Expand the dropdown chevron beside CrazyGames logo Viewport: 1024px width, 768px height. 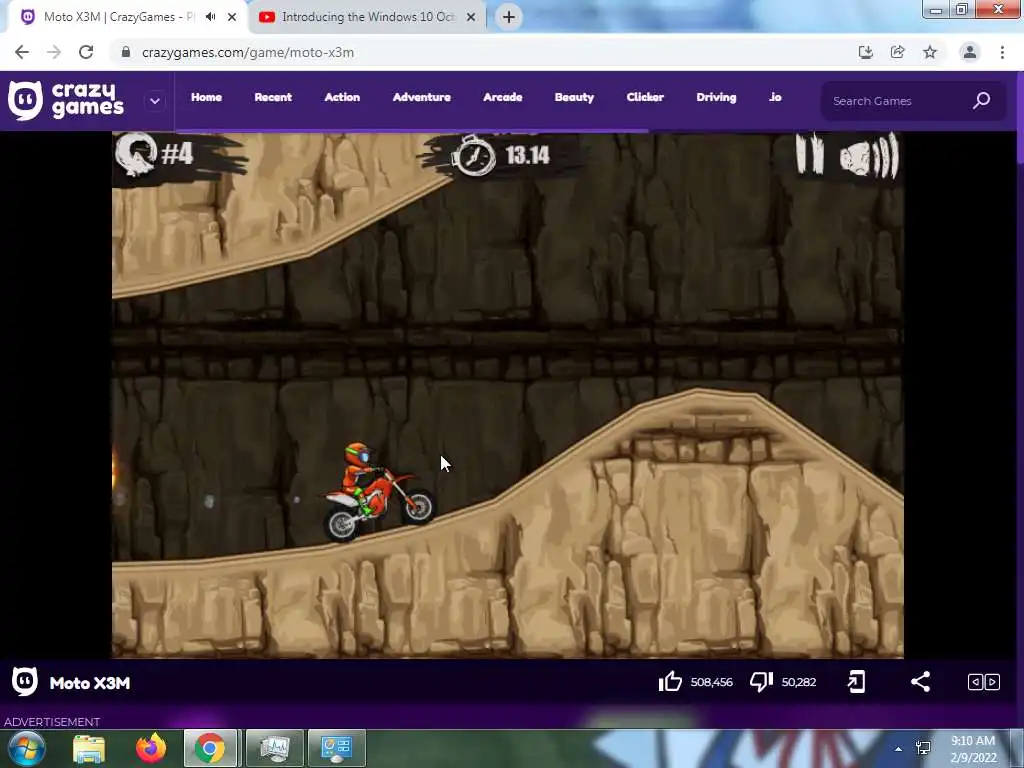(x=155, y=101)
